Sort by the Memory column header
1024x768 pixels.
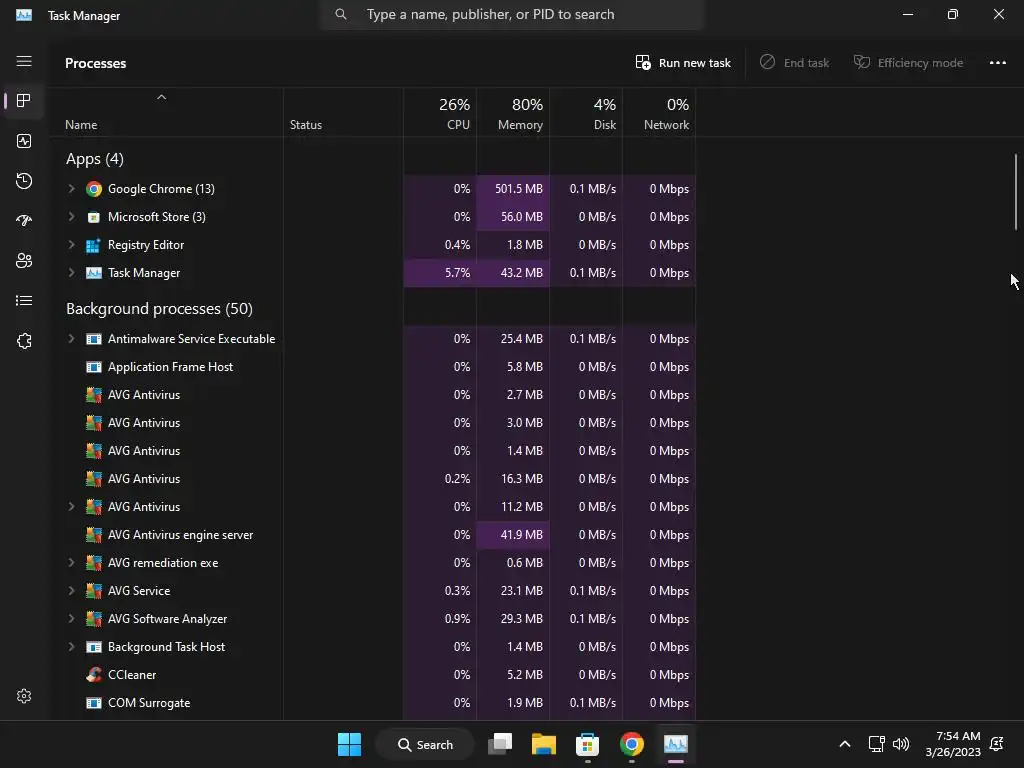click(x=513, y=113)
